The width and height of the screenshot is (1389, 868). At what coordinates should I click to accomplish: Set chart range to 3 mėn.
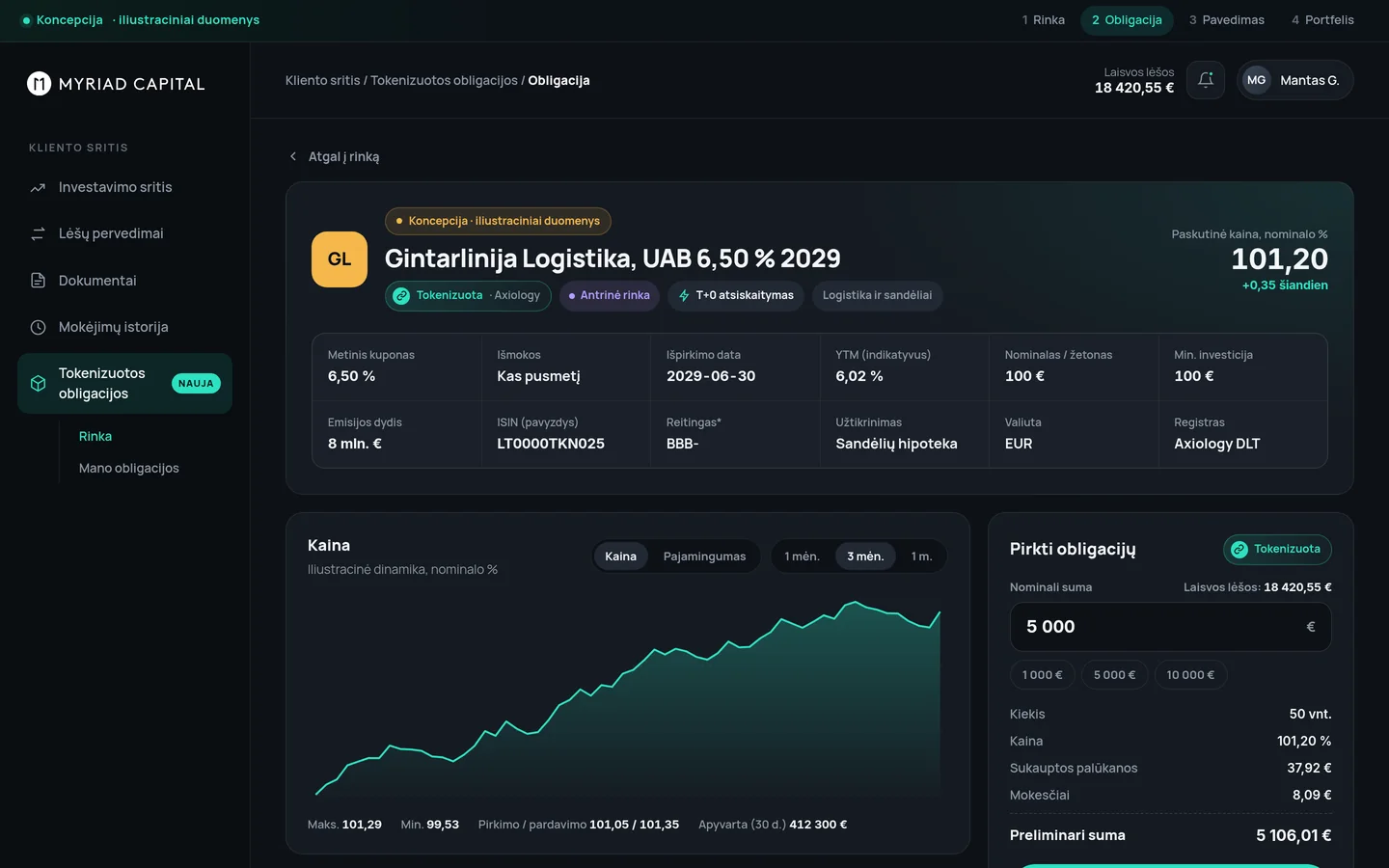pyautogui.click(x=865, y=556)
